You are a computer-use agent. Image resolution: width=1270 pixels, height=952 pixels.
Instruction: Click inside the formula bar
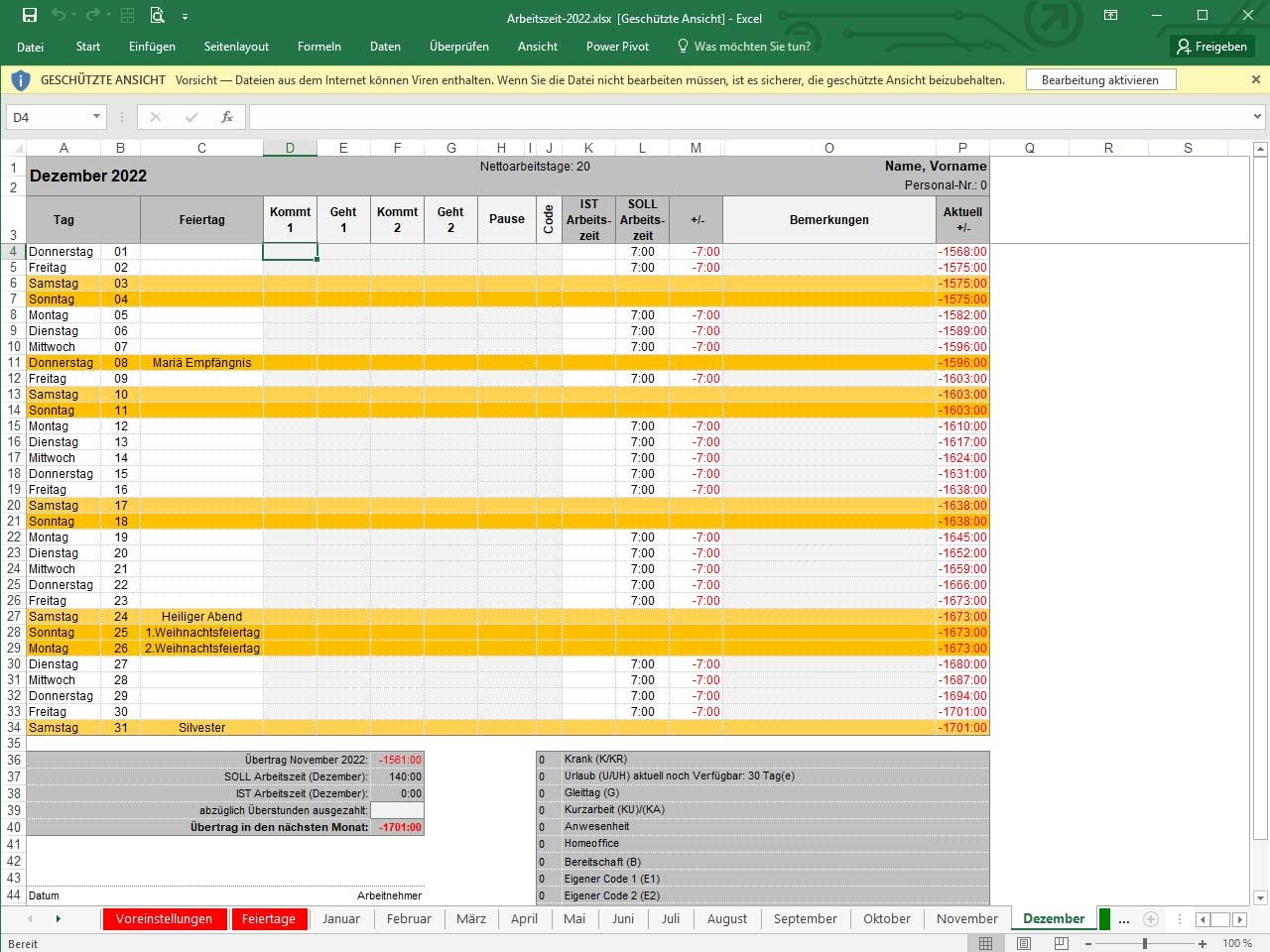click(749, 117)
